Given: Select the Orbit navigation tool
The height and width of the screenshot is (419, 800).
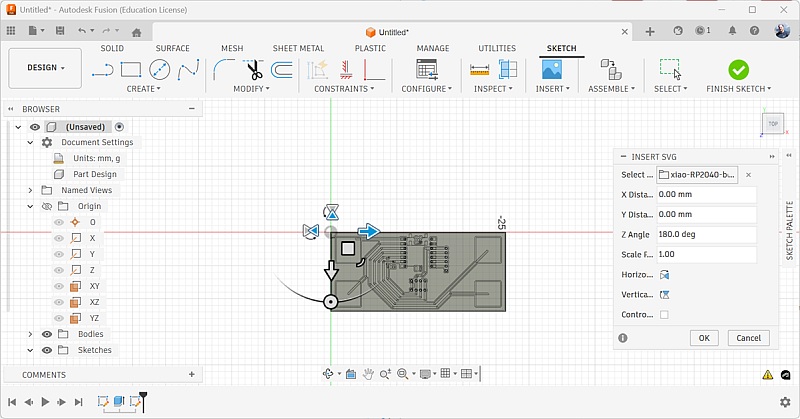Looking at the screenshot, I should pos(328,374).
